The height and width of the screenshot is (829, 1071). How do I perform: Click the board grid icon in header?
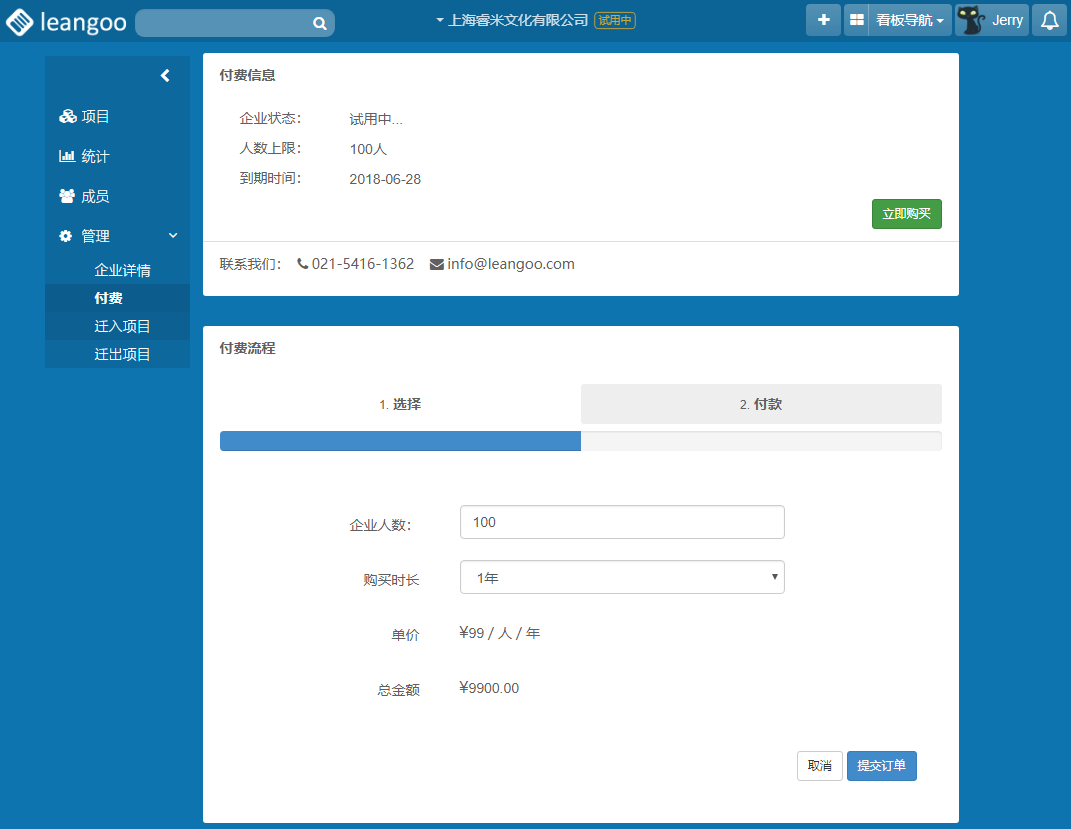click(856, 20)
